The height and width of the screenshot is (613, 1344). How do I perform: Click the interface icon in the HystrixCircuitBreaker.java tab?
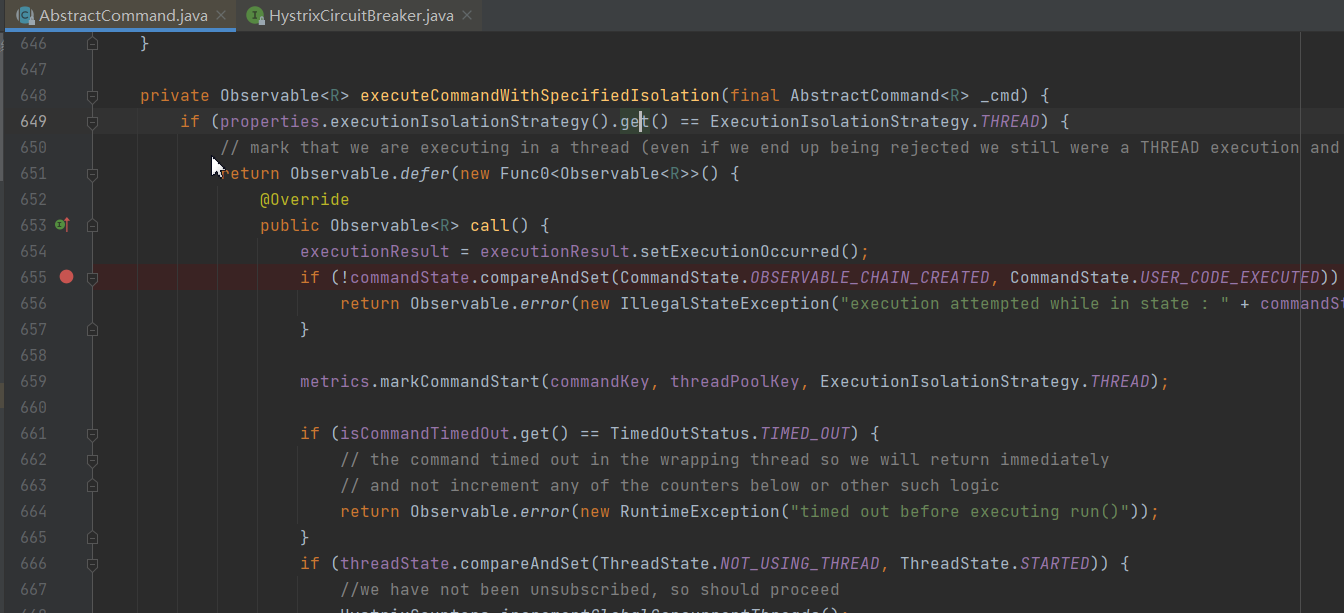[255, 15]
